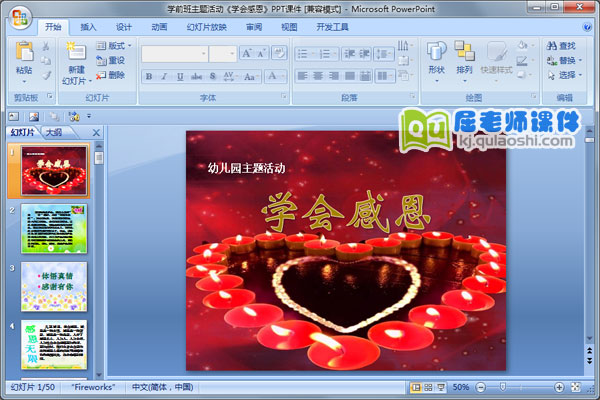600x400 pixels.
Task: Click the Shapes (形状) gallery icon
Action: click(x=437, y=51)
